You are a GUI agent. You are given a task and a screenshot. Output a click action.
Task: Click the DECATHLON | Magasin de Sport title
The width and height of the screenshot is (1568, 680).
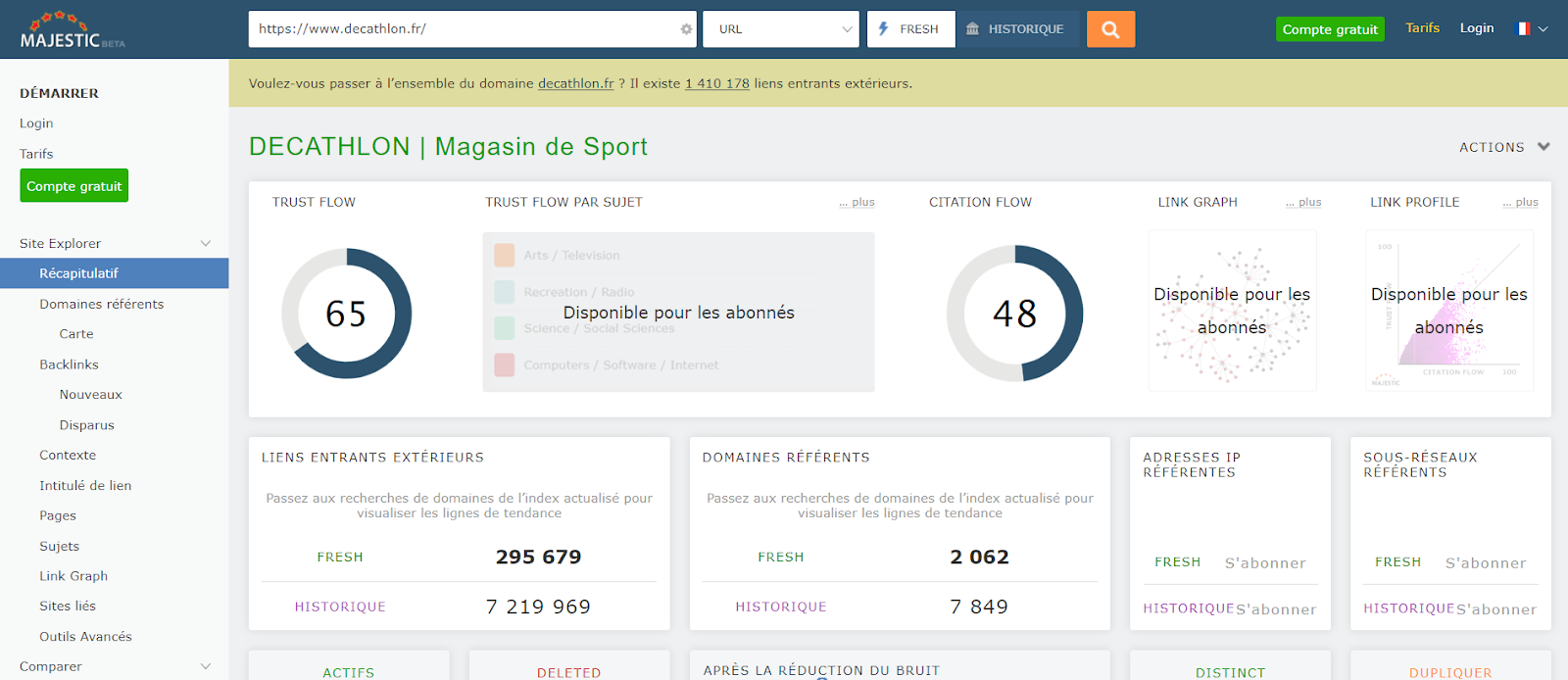tap(448, 147)
